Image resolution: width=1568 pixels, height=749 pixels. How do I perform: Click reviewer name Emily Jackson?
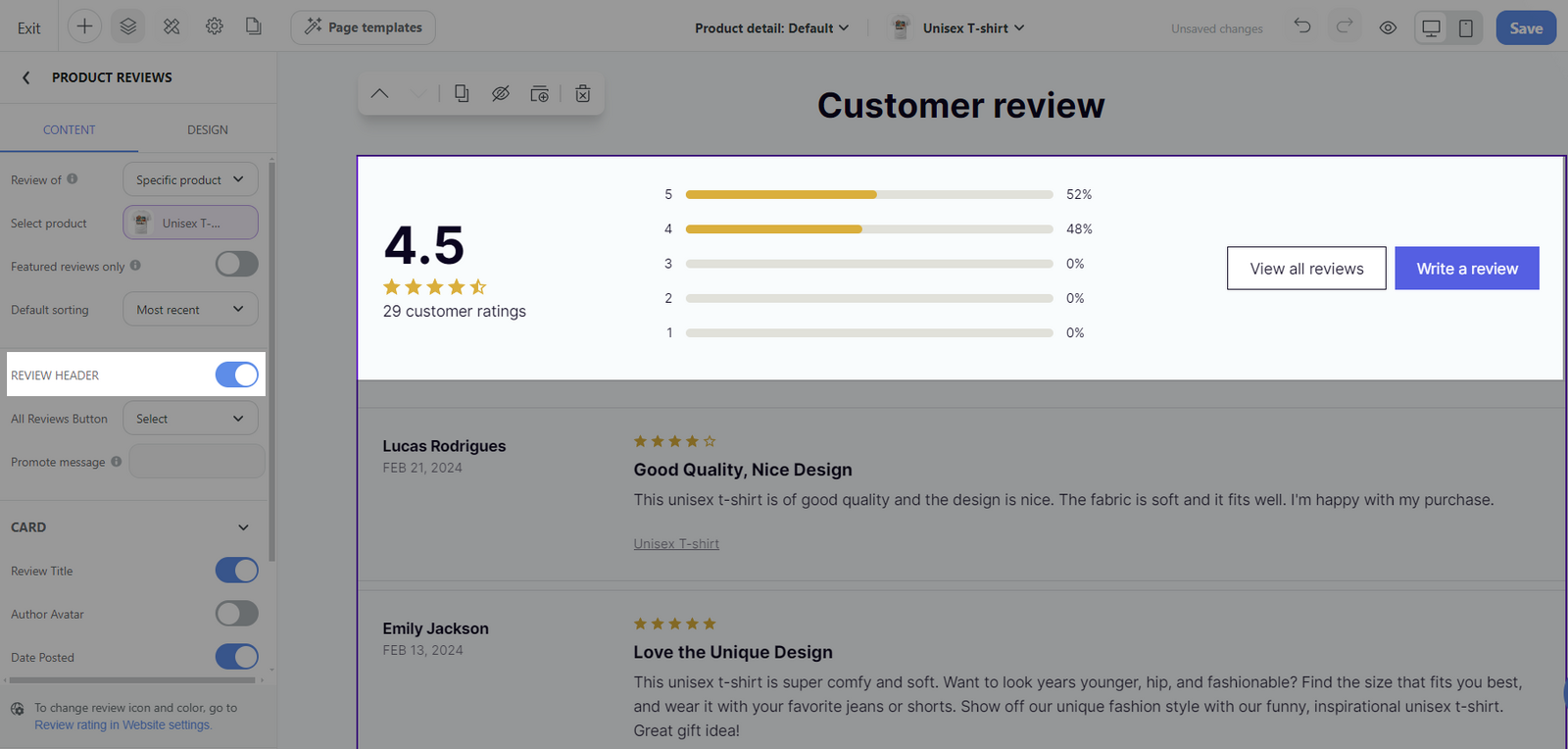[x=435, y=628]
